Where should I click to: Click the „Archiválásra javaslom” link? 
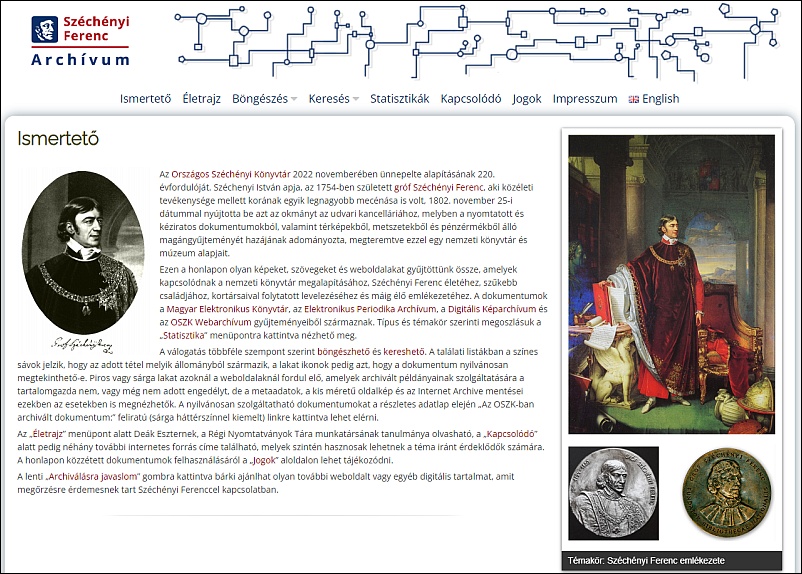tap(93, 476)
